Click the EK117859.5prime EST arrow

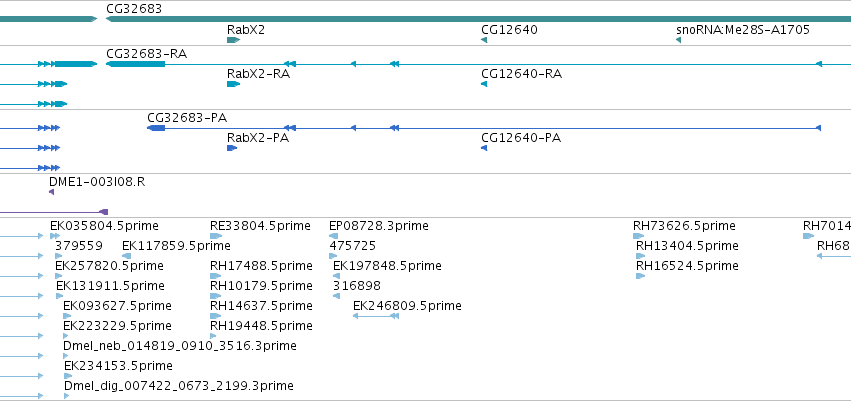click(x=127, y=256)
